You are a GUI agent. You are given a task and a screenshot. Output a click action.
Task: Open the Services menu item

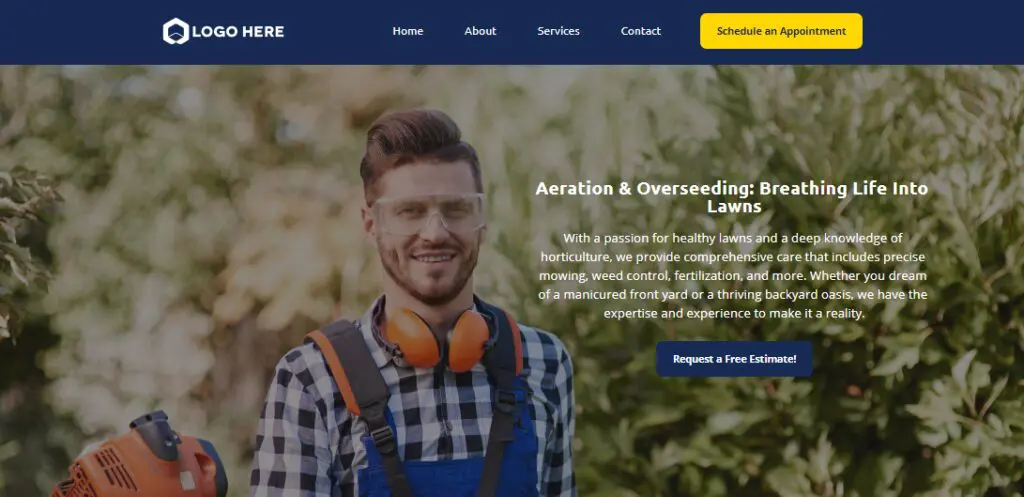558,31
